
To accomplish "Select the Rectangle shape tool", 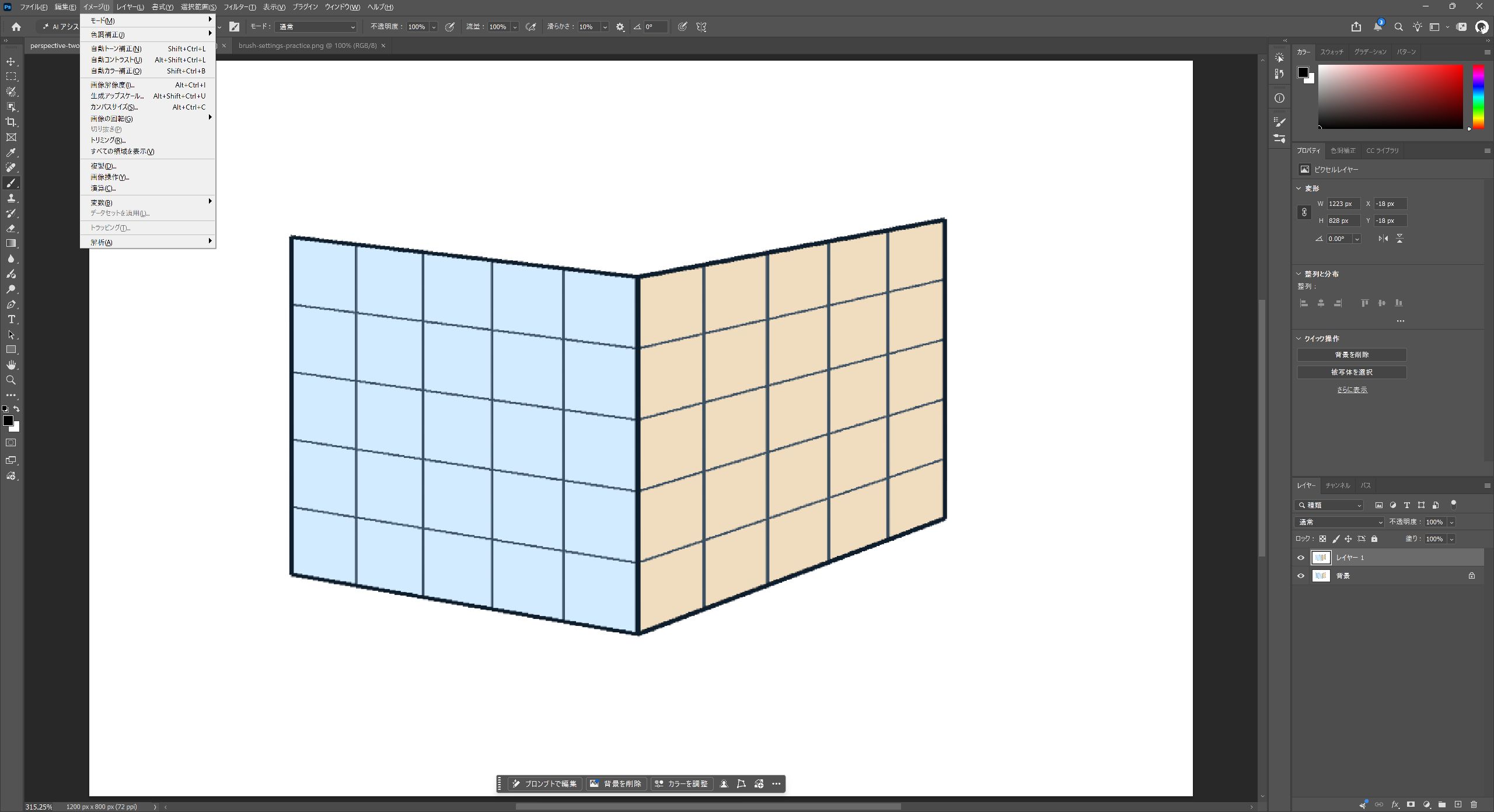I will pos(11,350).
